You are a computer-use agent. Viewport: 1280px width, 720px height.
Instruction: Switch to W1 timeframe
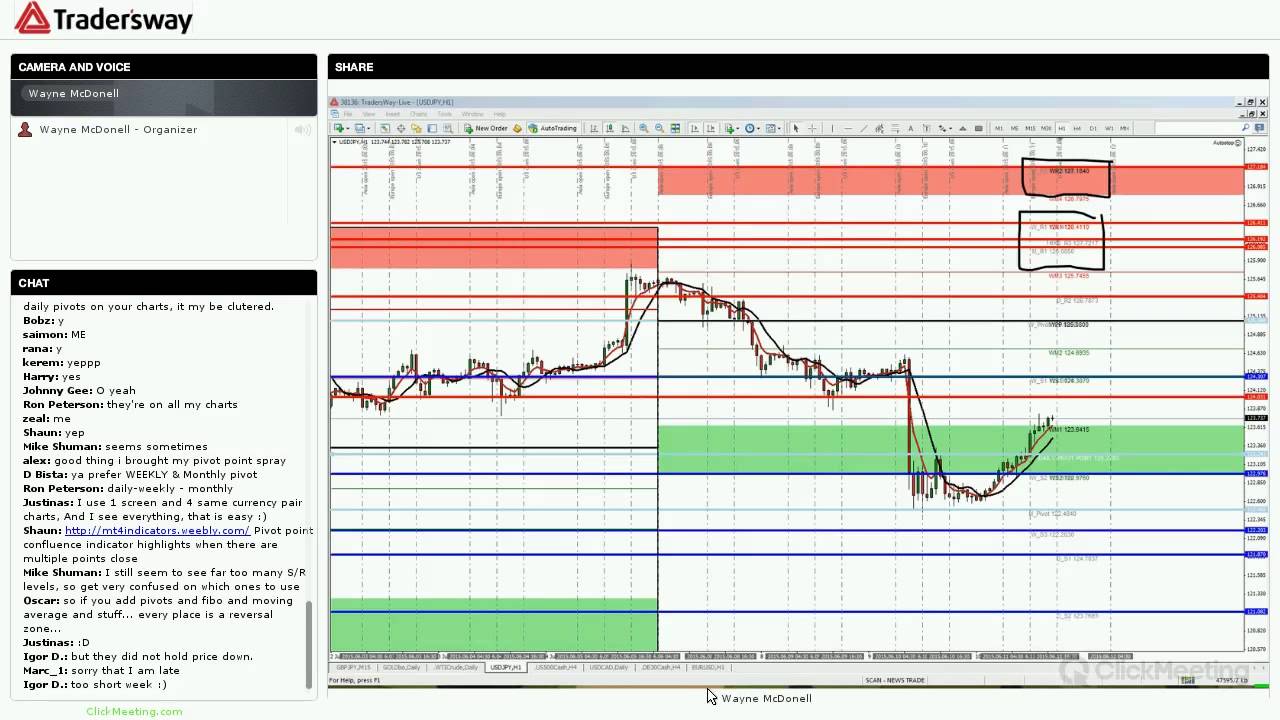point(1109,128)
